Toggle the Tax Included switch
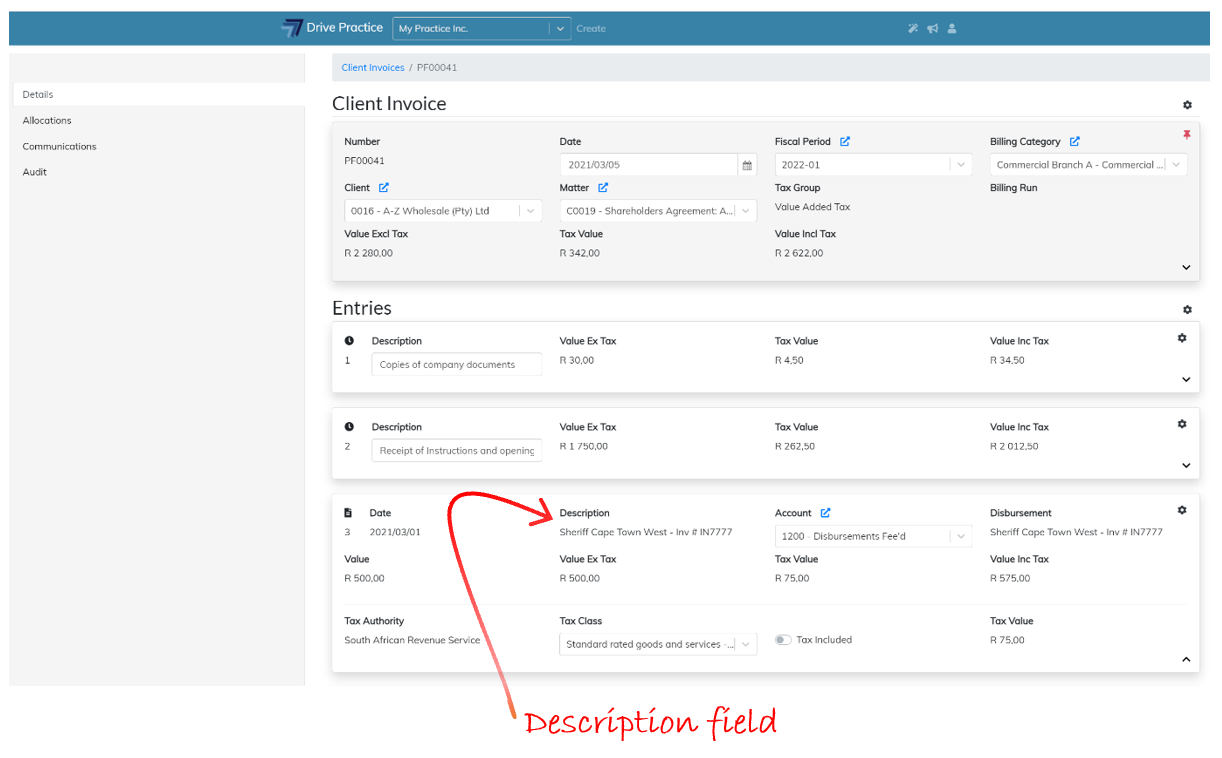 [783, 640]
